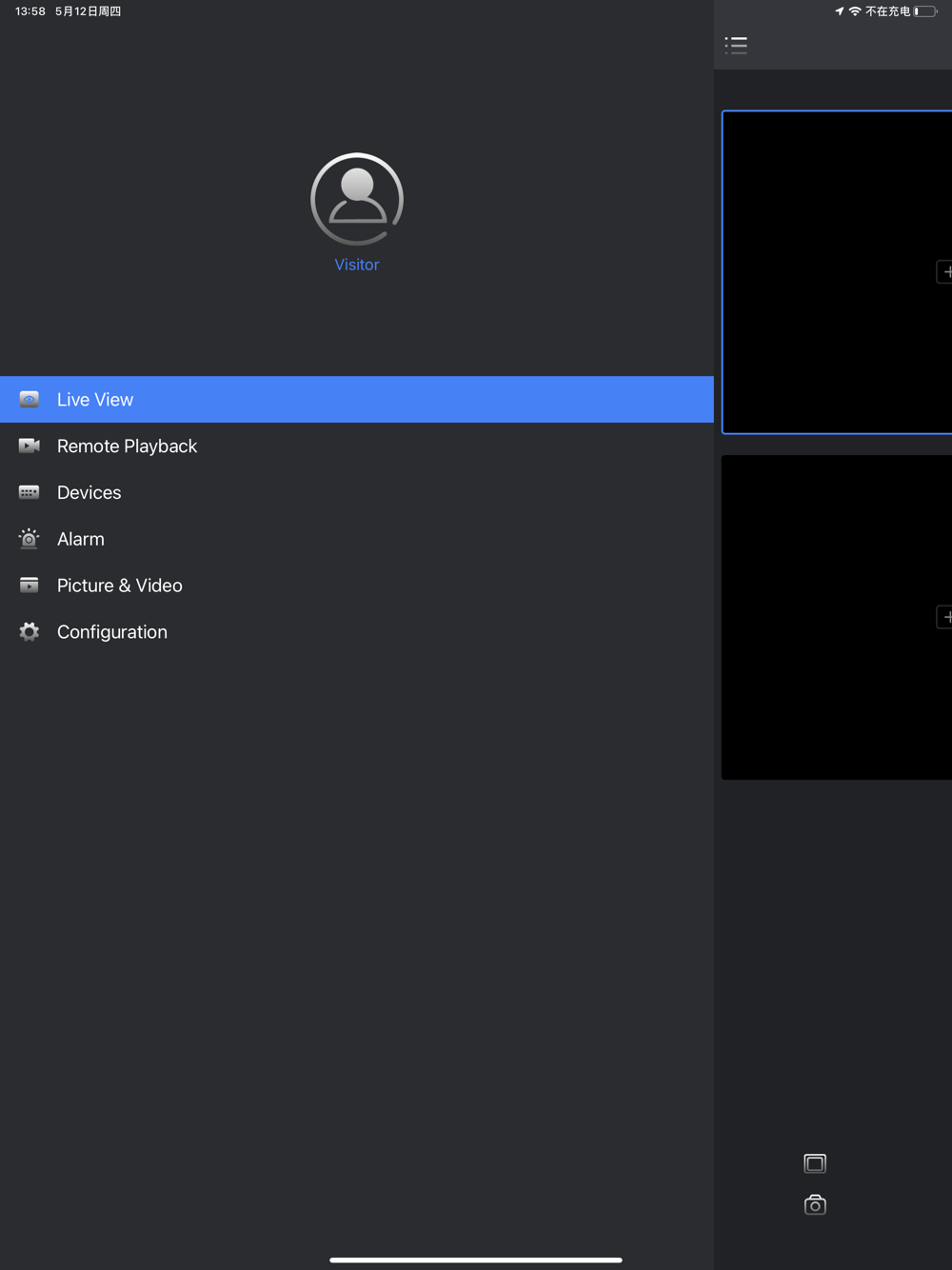Select the second live view window
Screen dimensions: 952x1270
pyautogui.click(x=837, y=617)
